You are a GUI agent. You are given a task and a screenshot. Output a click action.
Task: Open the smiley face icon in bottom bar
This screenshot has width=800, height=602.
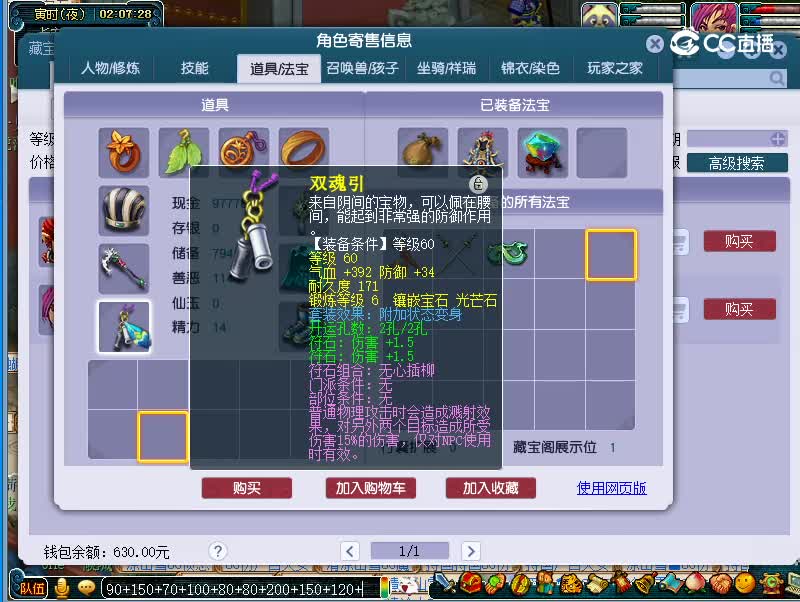pyautogui.click(x=745, y=583)
